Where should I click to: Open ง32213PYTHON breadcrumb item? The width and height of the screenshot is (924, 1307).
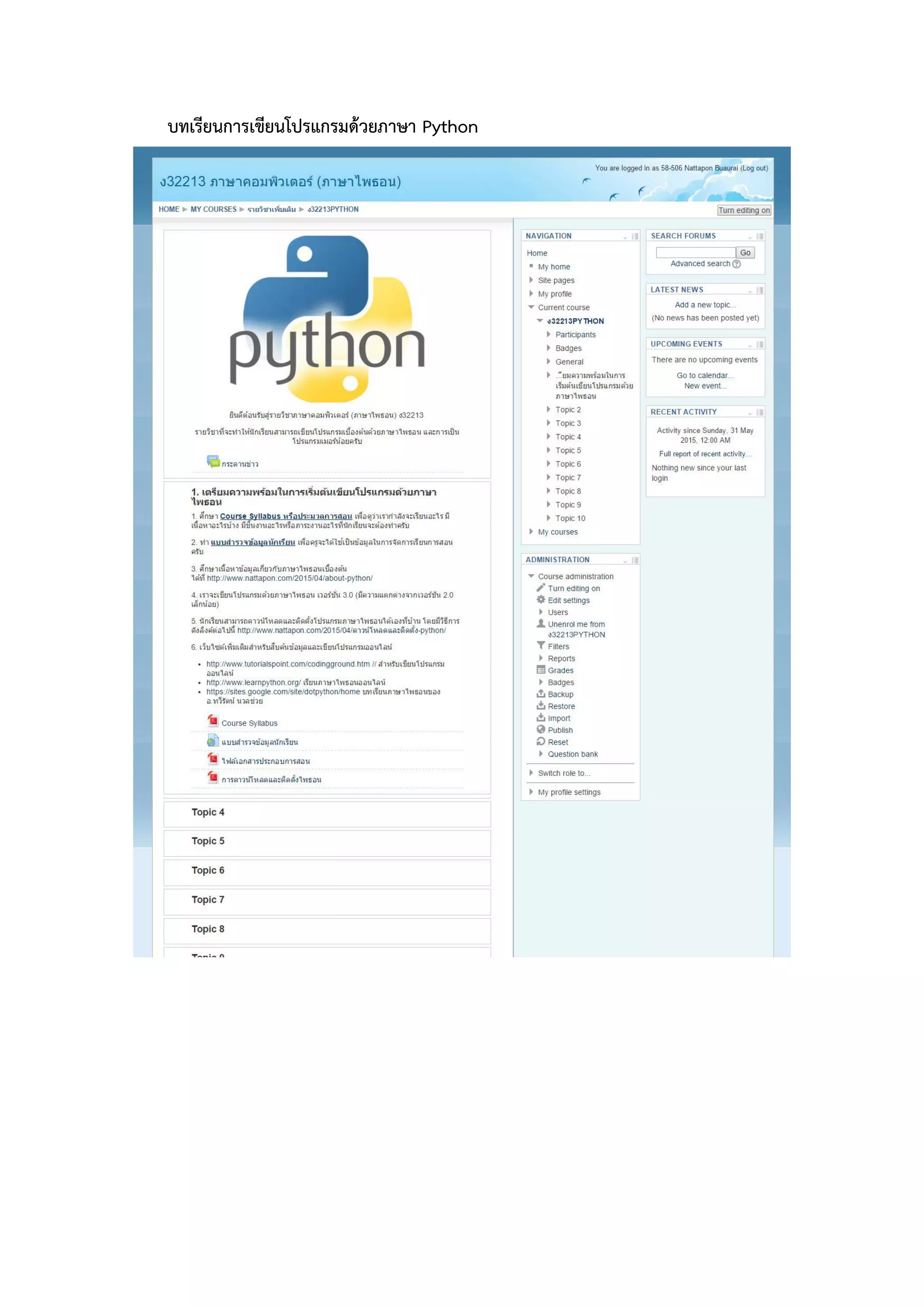333,209
